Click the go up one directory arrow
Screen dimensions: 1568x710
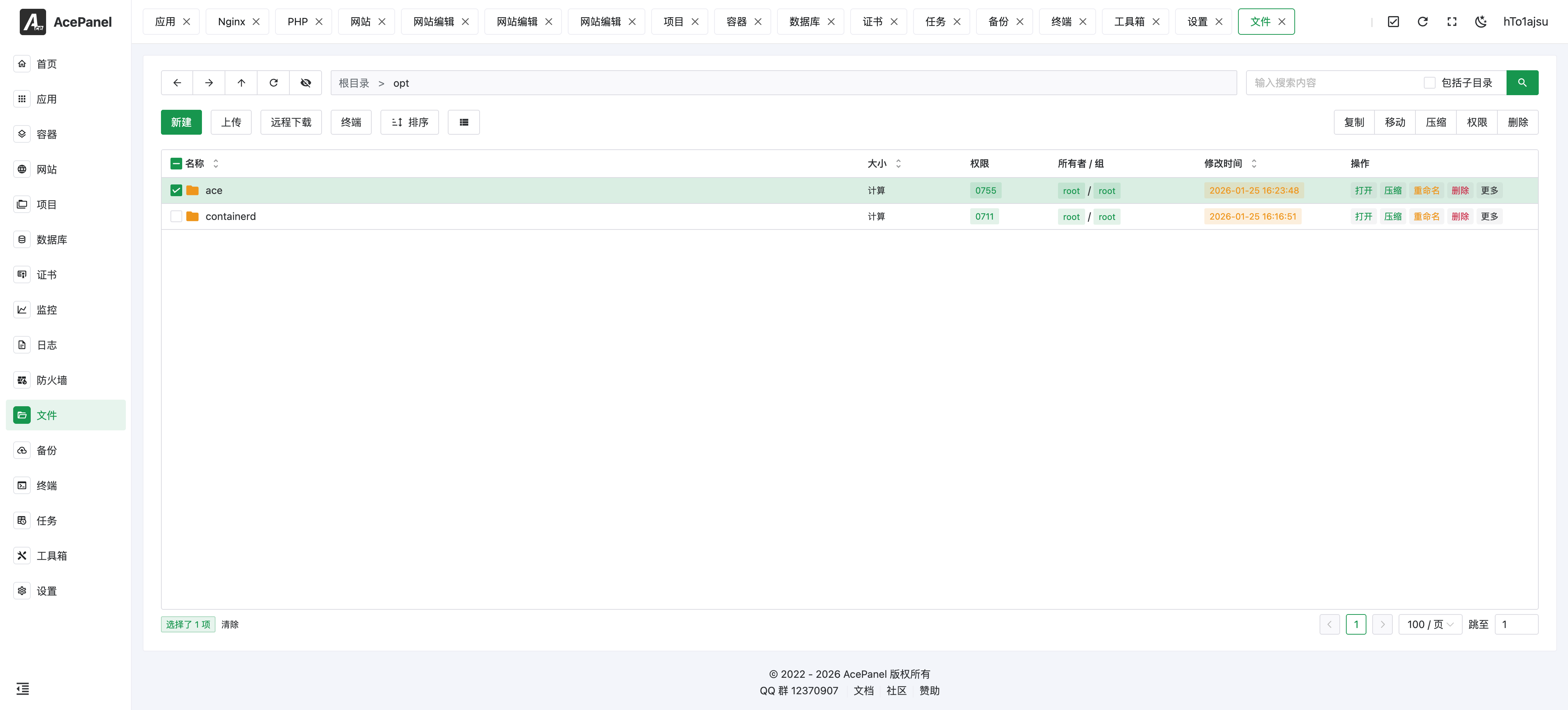click(x=241, y=83)
